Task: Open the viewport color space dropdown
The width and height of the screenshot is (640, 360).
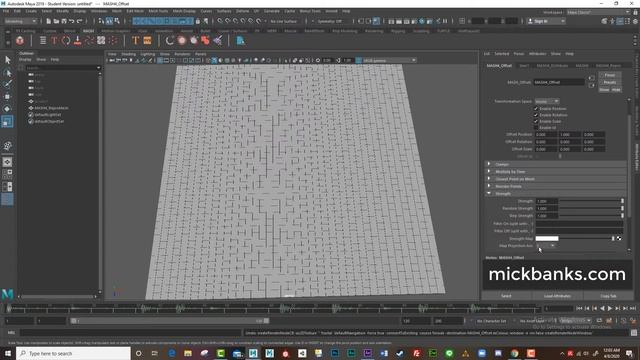Action: [389, 60]
